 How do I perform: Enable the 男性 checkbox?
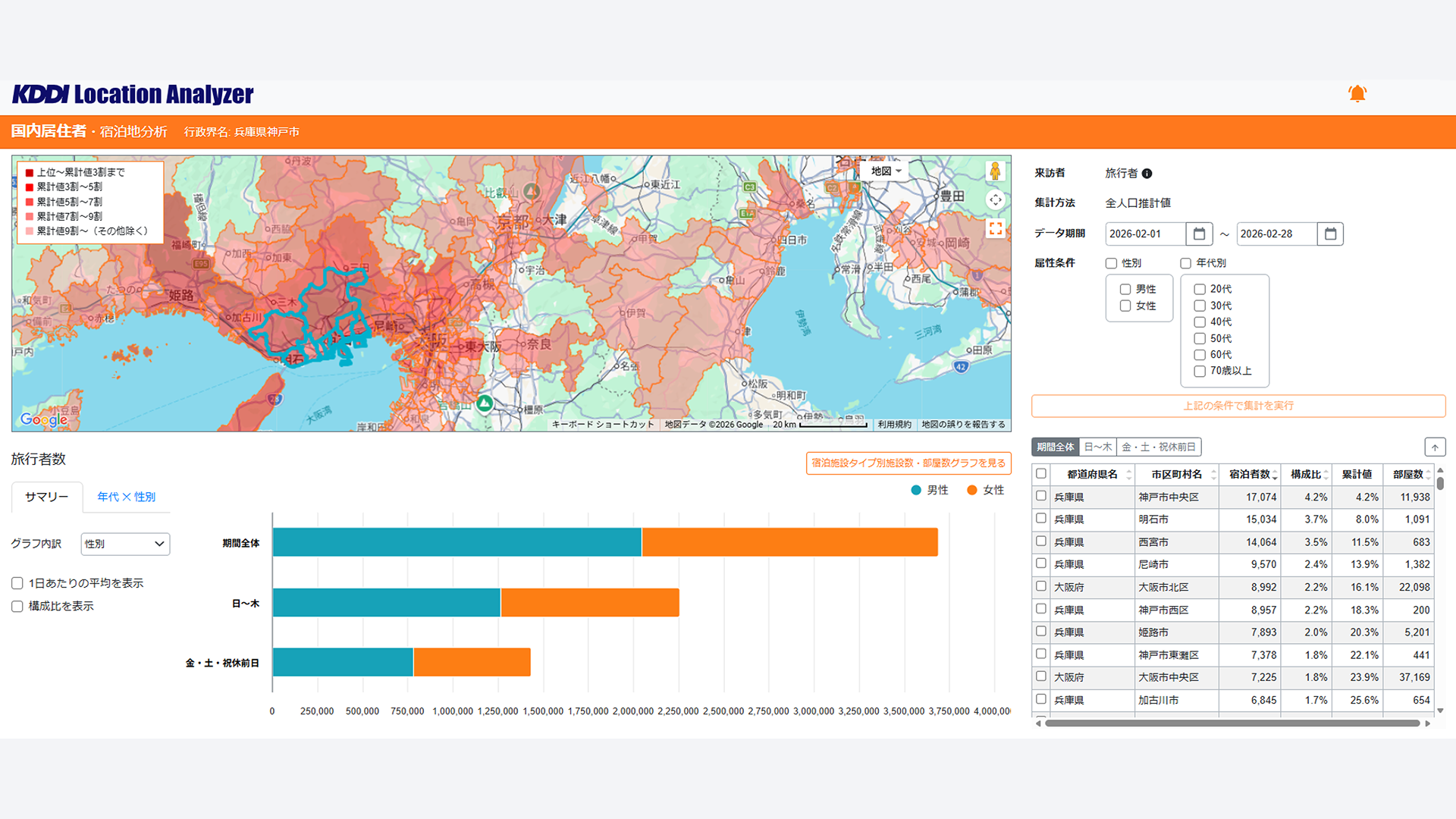[1125, 290]
